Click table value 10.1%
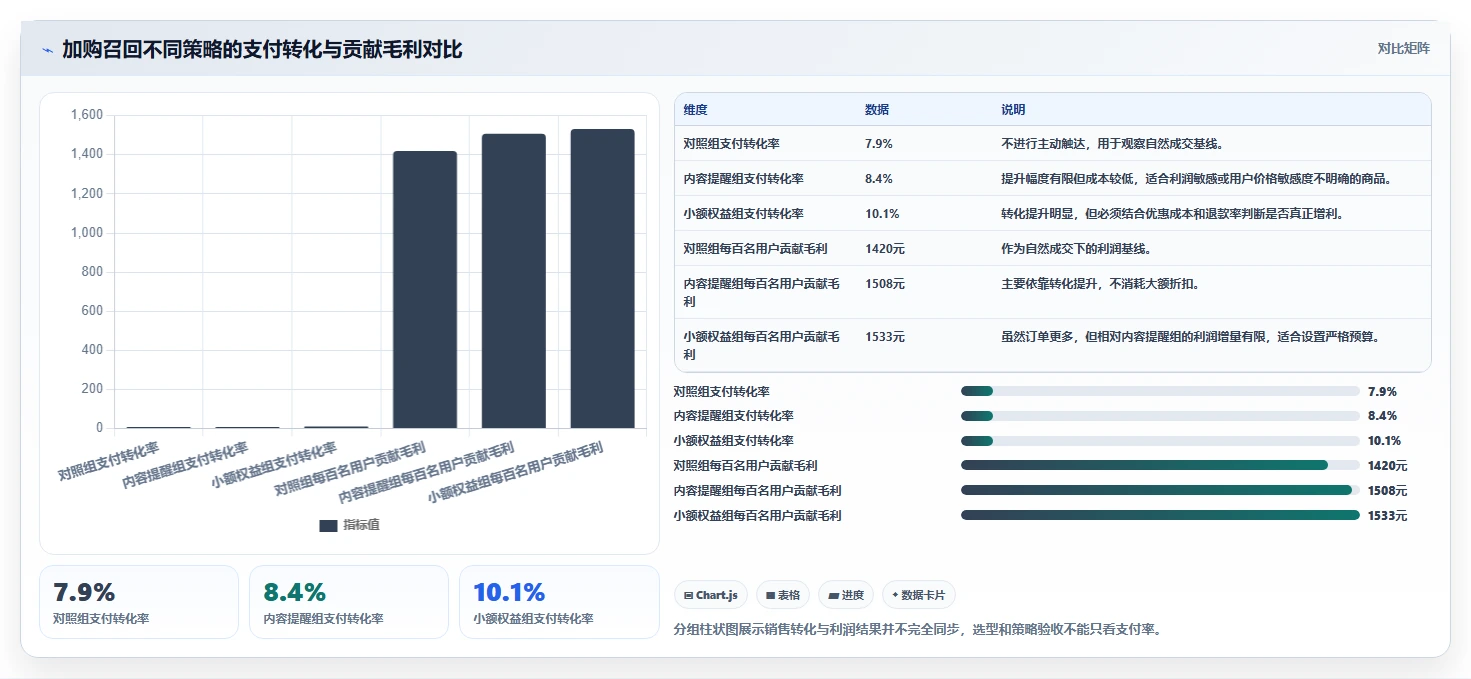This screenshot has width=1471, height=679. [882, 214]
